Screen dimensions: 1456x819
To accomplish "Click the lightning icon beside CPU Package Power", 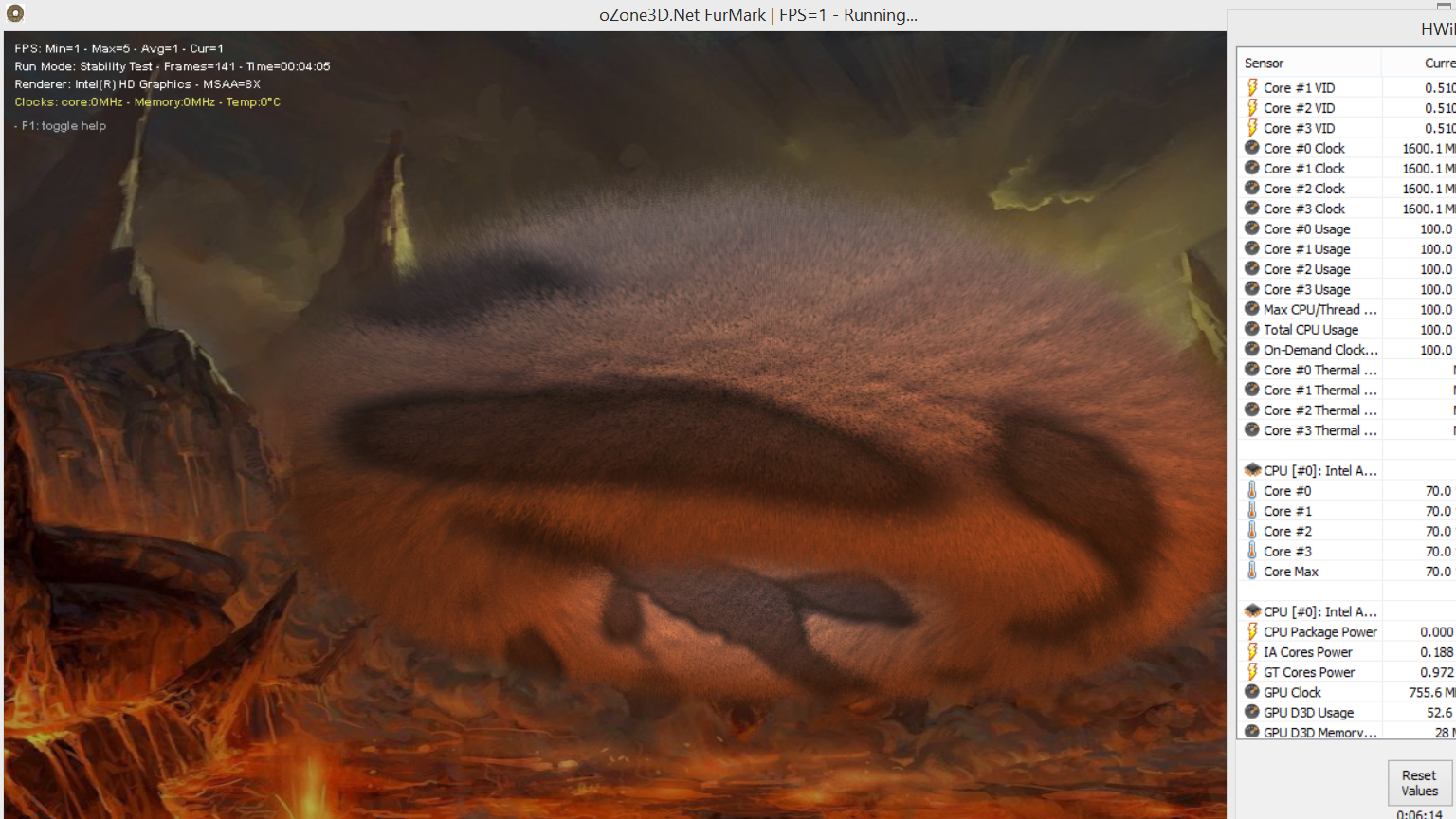I will coord(1252,631).
